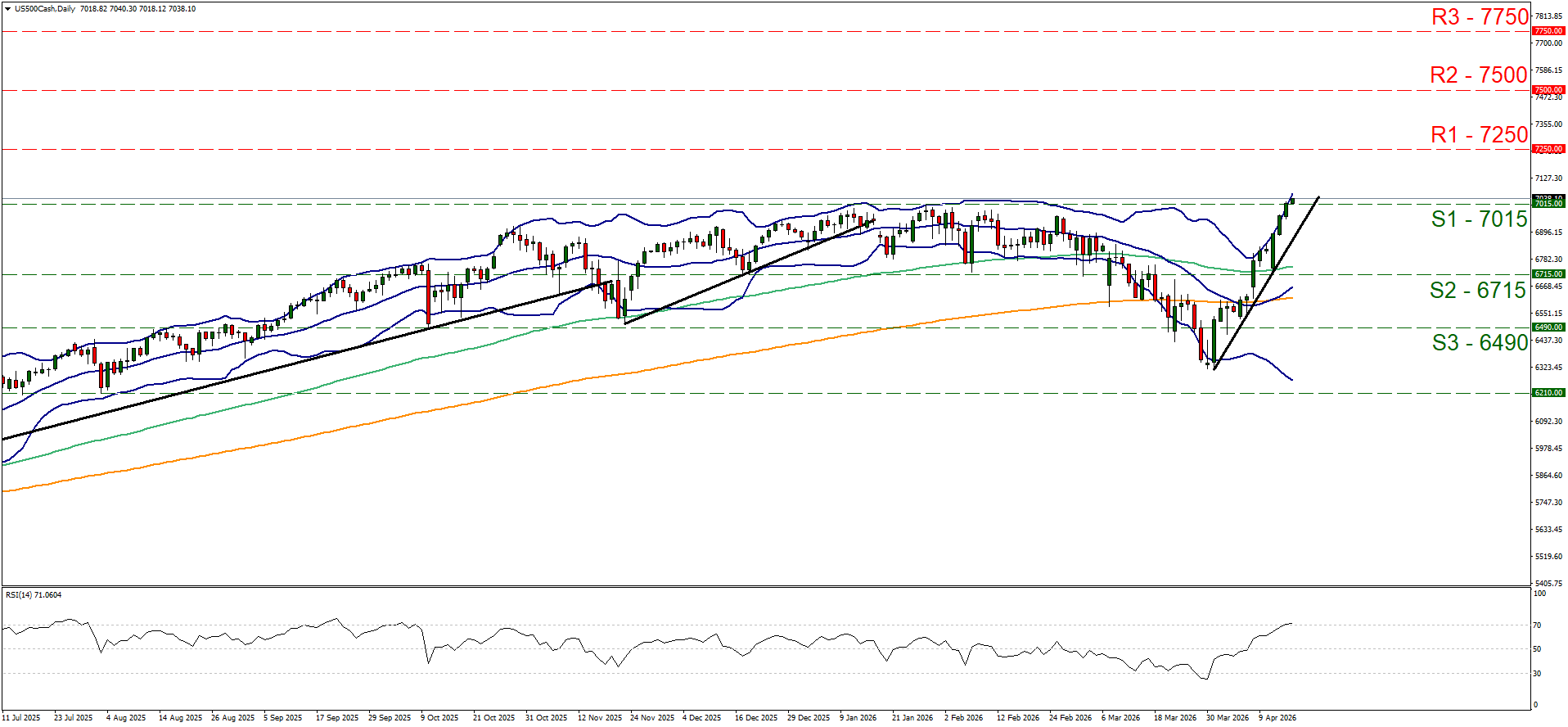Viewport: 1568px width, 727px height.
Task: Click the 21 Jan 2026 date marker
Action: (x=912, y=718)
